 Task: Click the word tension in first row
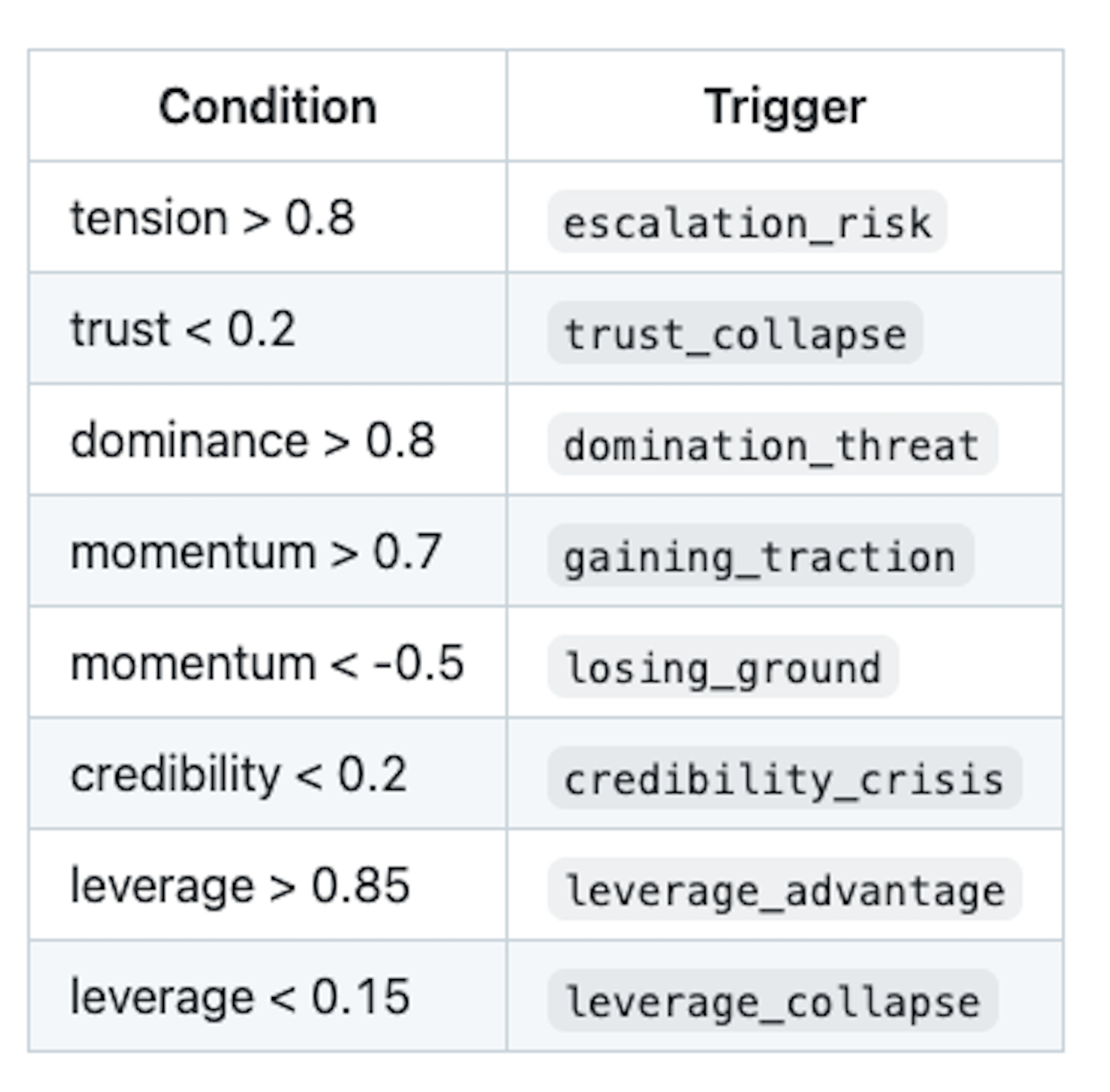tap(149, 218)
